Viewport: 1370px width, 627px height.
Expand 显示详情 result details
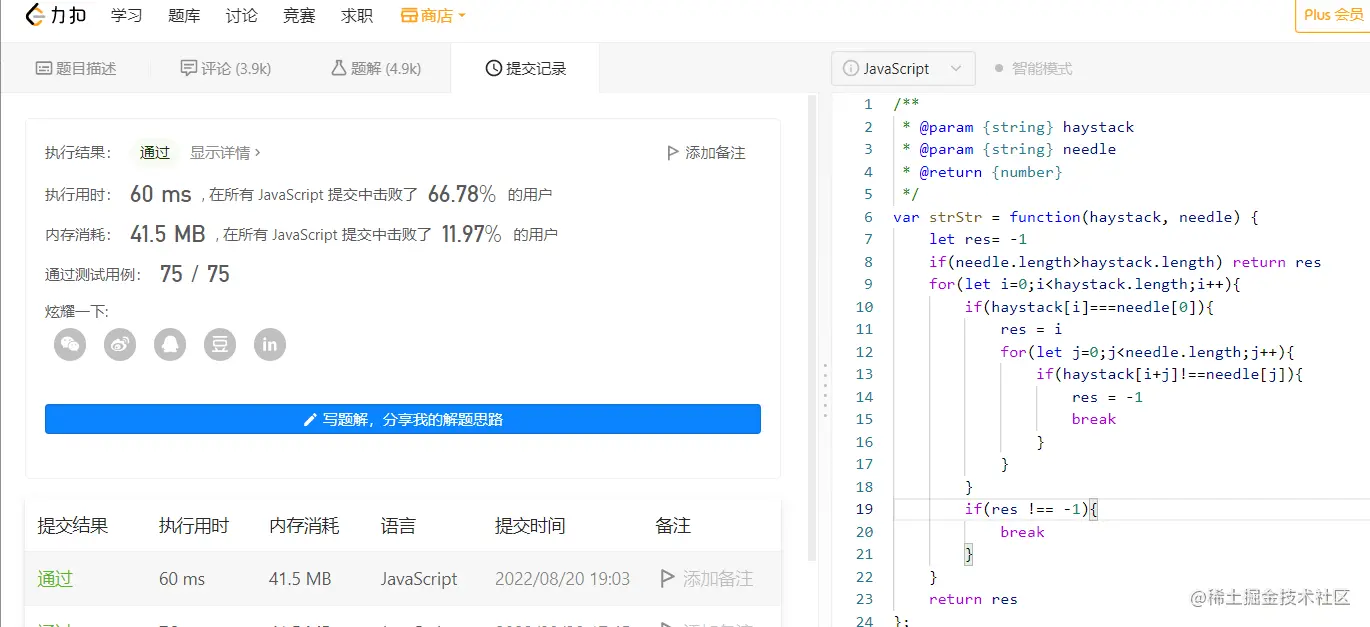coord(225,153)
